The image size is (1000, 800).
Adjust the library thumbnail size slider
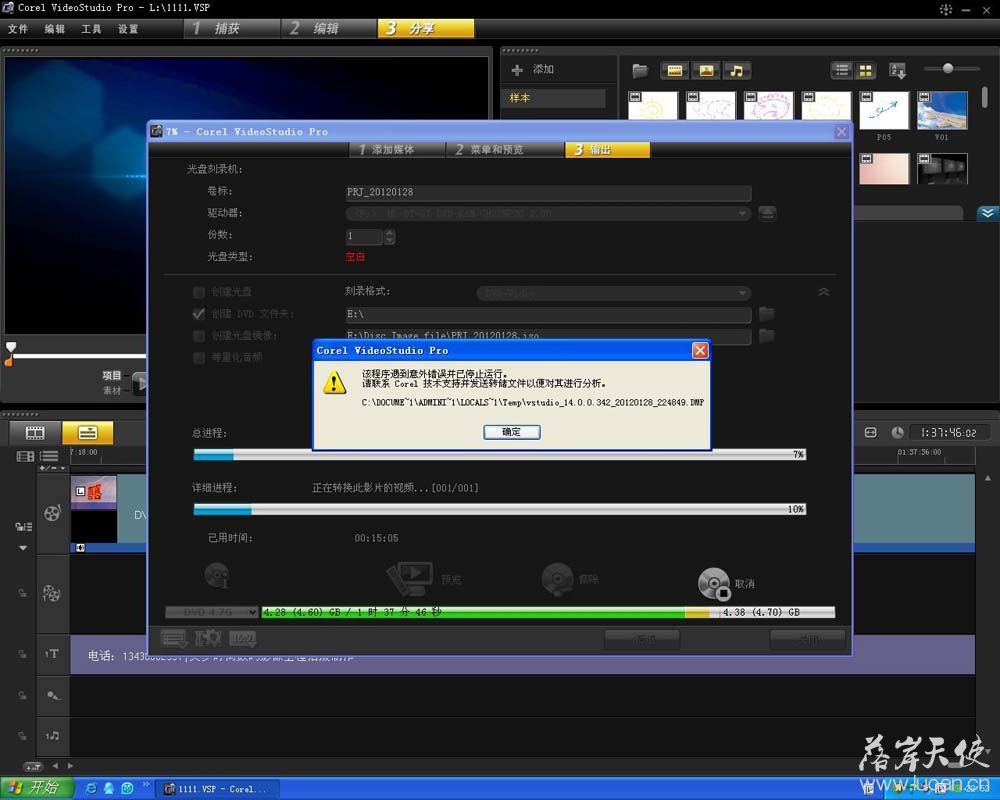click(948, 68)
